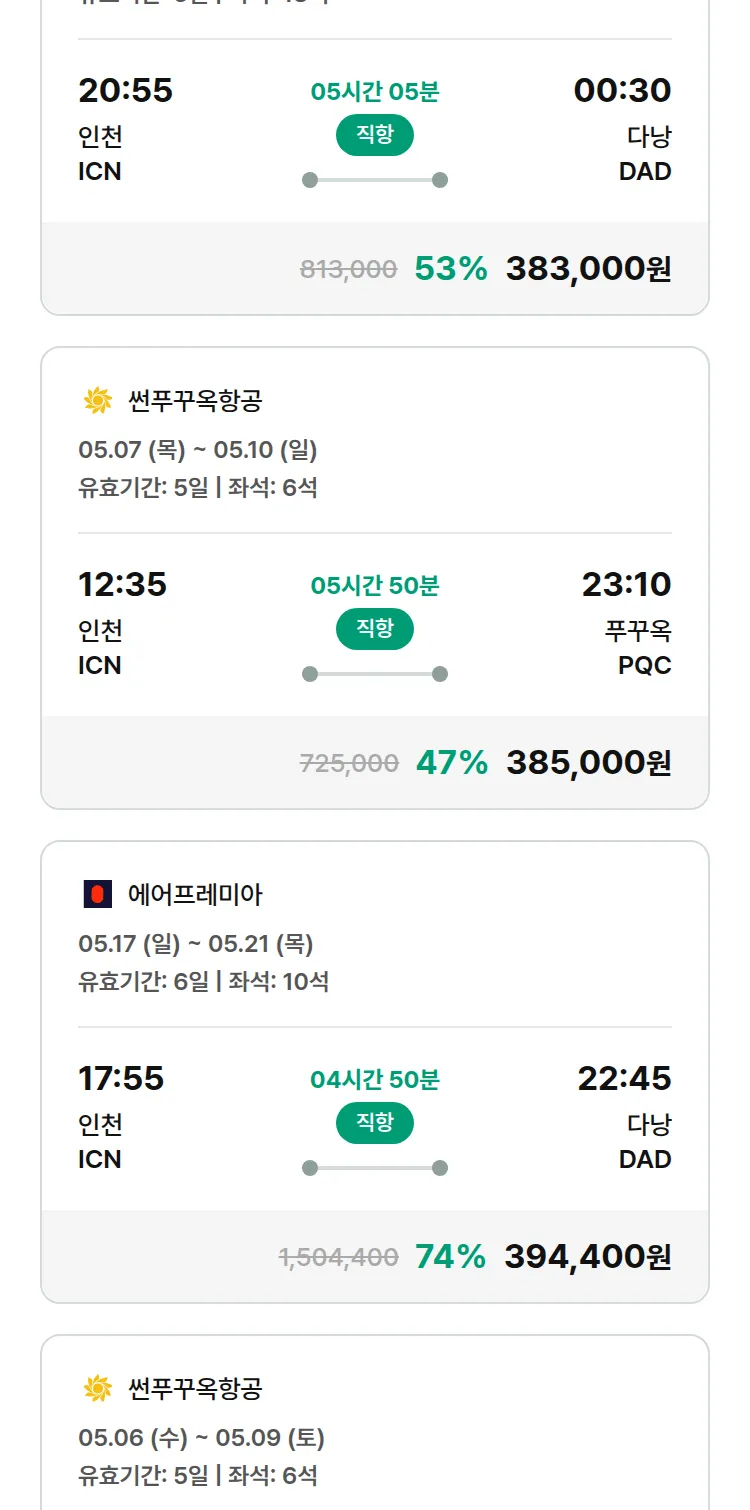Click the 05.17 (일) ~ 05.21 (목) date range
750x1510 pixels.
(196, 944)
